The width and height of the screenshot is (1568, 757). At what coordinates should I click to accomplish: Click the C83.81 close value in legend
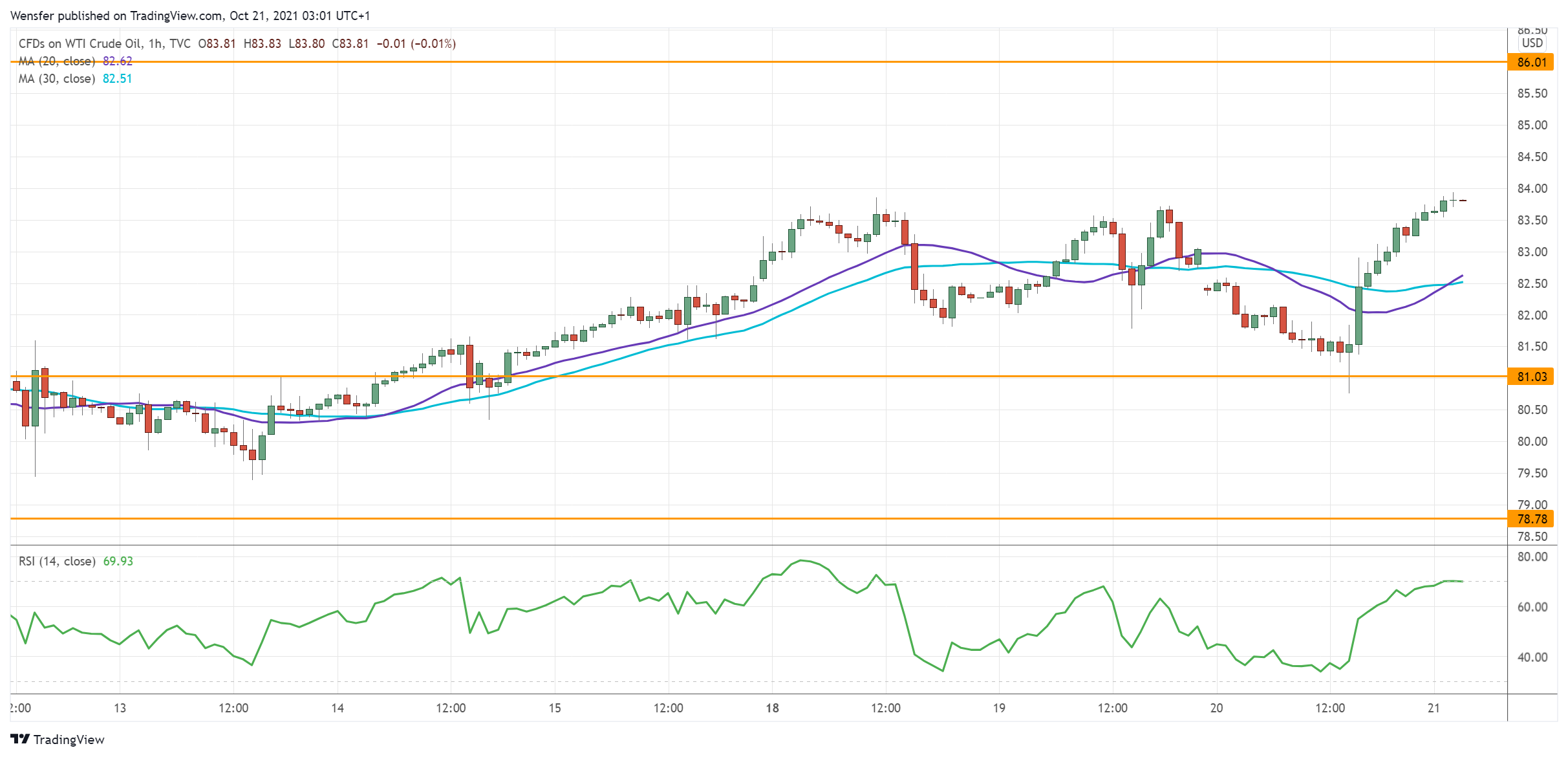(350, 43)
